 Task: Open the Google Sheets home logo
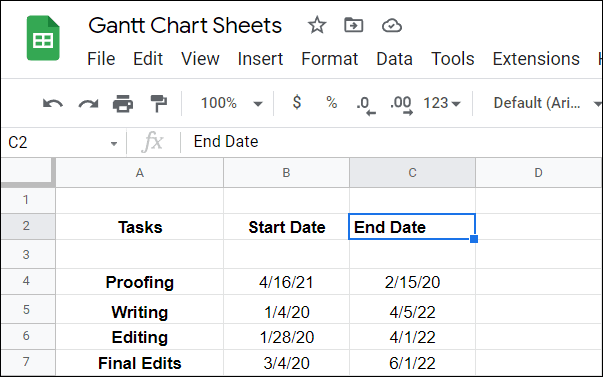43,38
